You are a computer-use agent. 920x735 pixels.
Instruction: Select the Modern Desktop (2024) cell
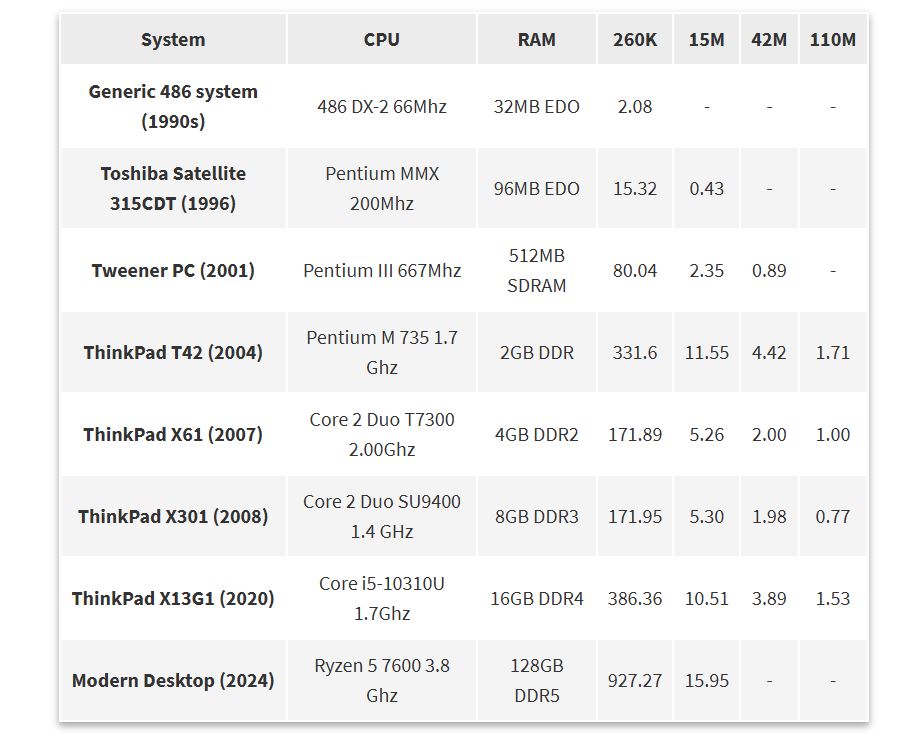tap(173, 680)
